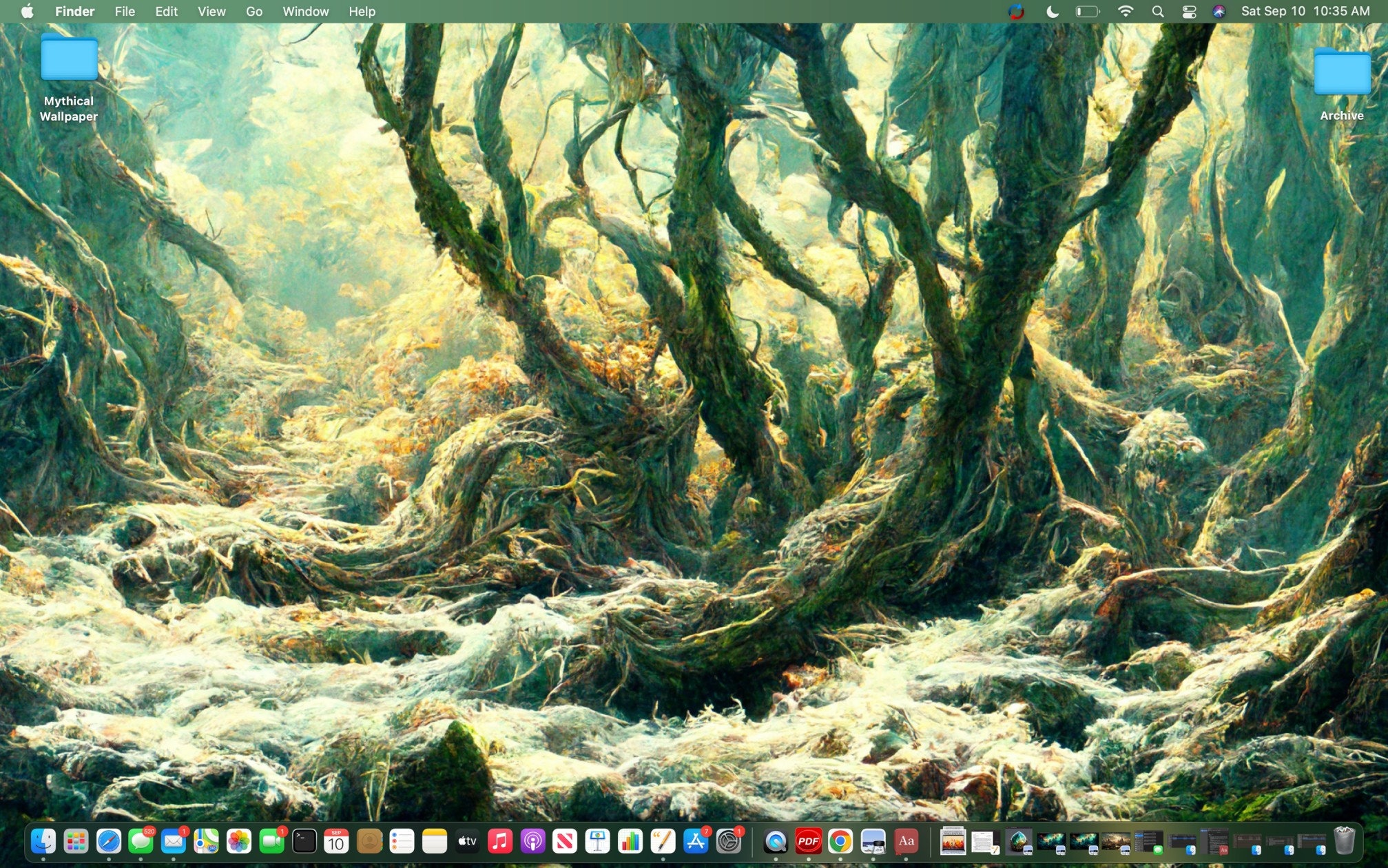Launch the Music app
Screen dimensions: 1388x868
click(499, 841)
